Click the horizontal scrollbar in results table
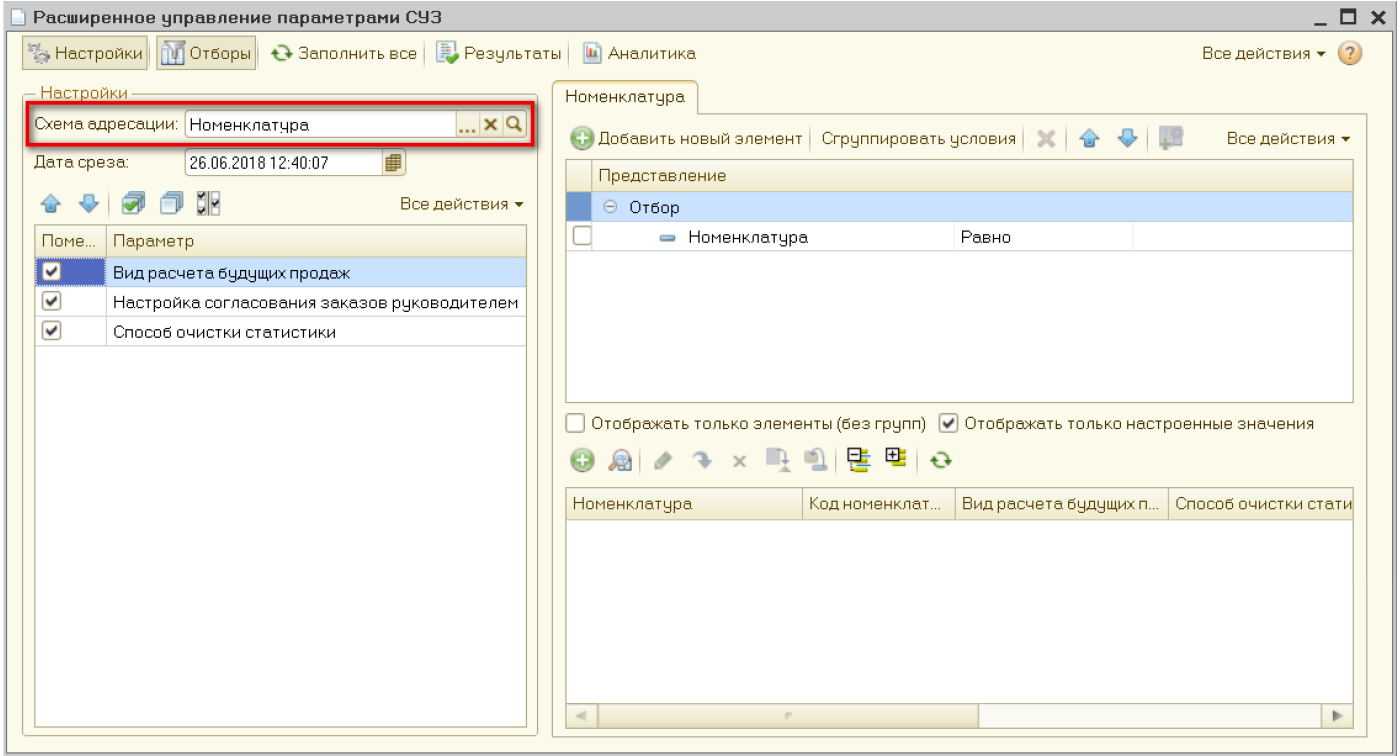 788,716
